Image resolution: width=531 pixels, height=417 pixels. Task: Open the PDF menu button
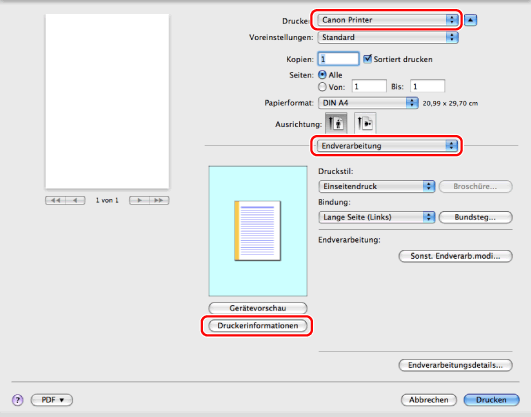[x=52, y=400]
